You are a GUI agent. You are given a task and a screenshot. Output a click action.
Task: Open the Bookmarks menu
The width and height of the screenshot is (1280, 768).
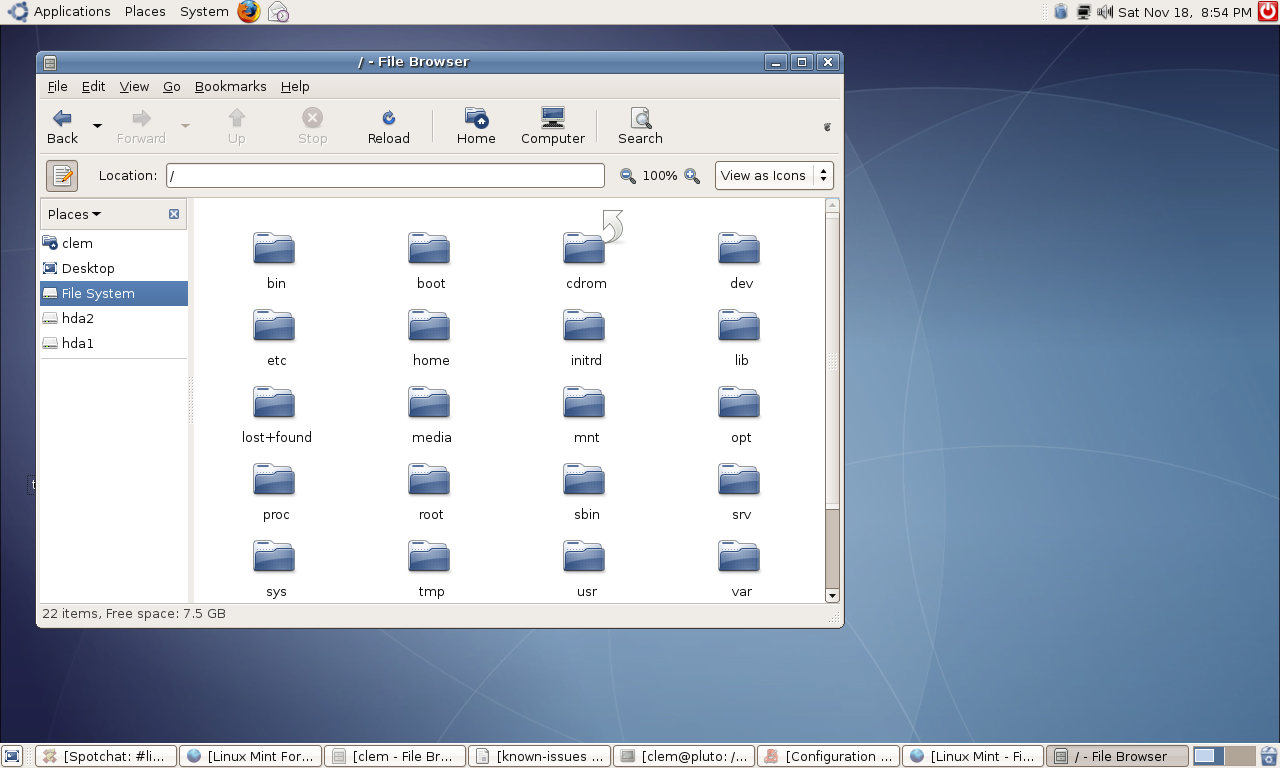pos(230,86)
